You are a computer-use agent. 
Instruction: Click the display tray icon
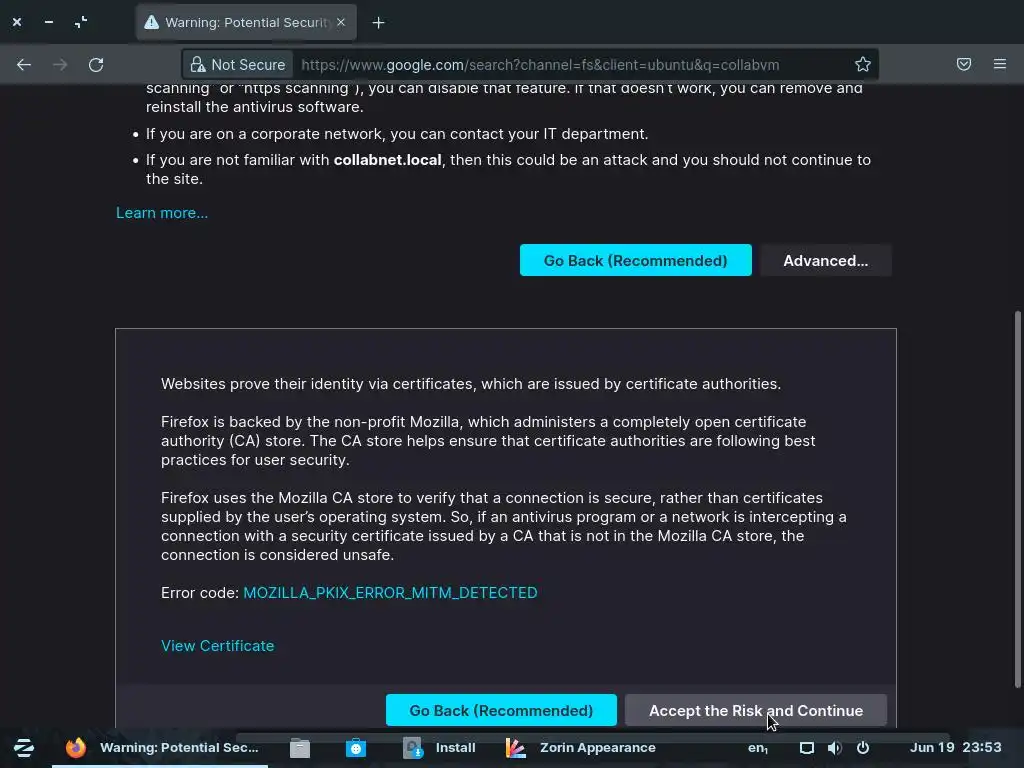point(807,748)
